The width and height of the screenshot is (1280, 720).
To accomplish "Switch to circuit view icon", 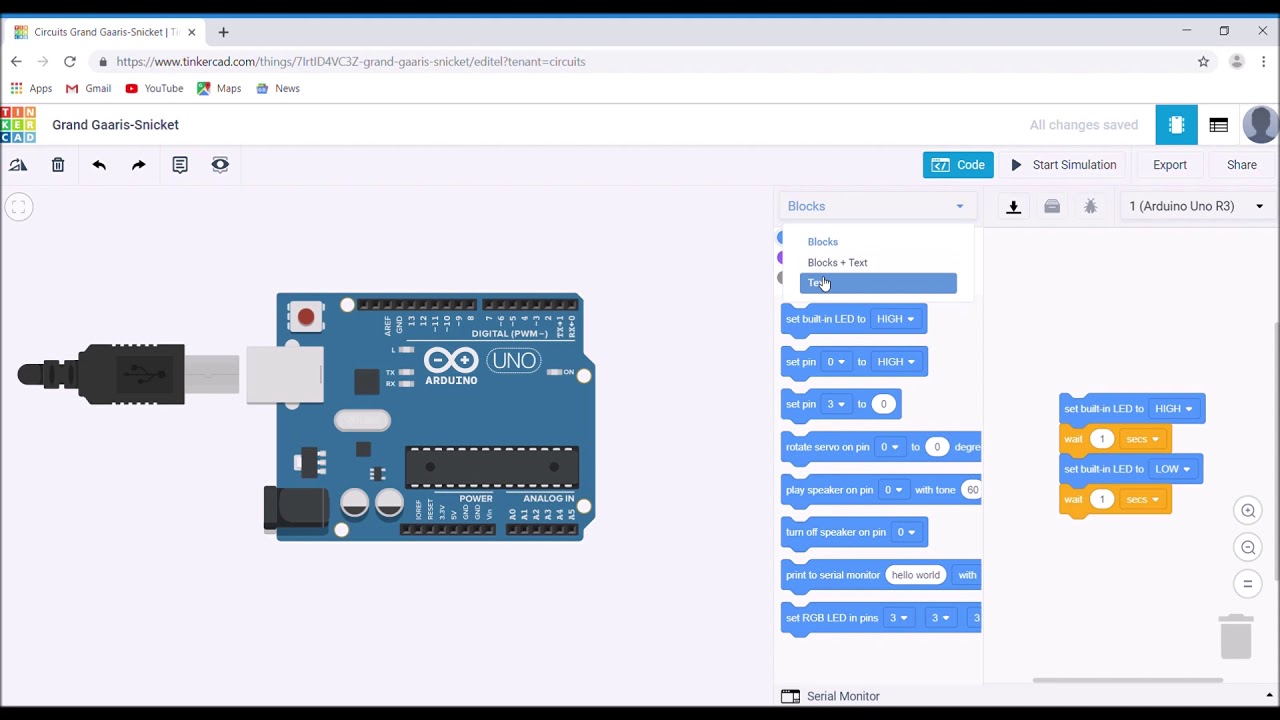I will coord(1176,125).
